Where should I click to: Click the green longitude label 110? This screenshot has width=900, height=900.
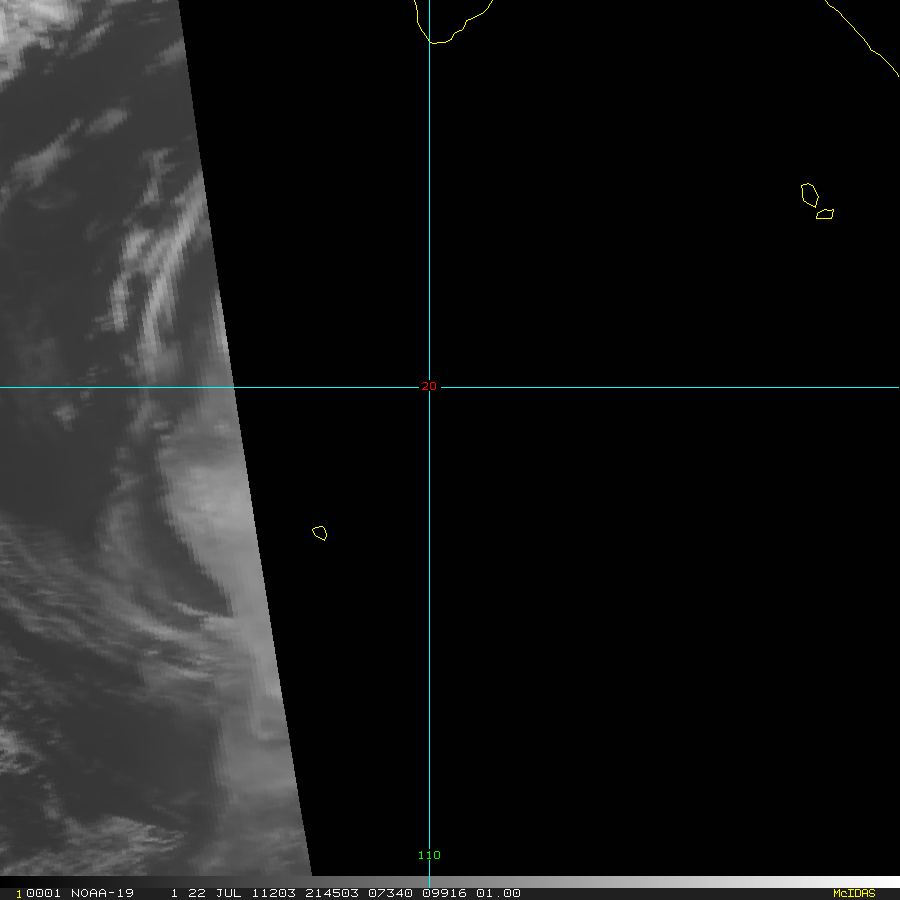tap(429, 855)
